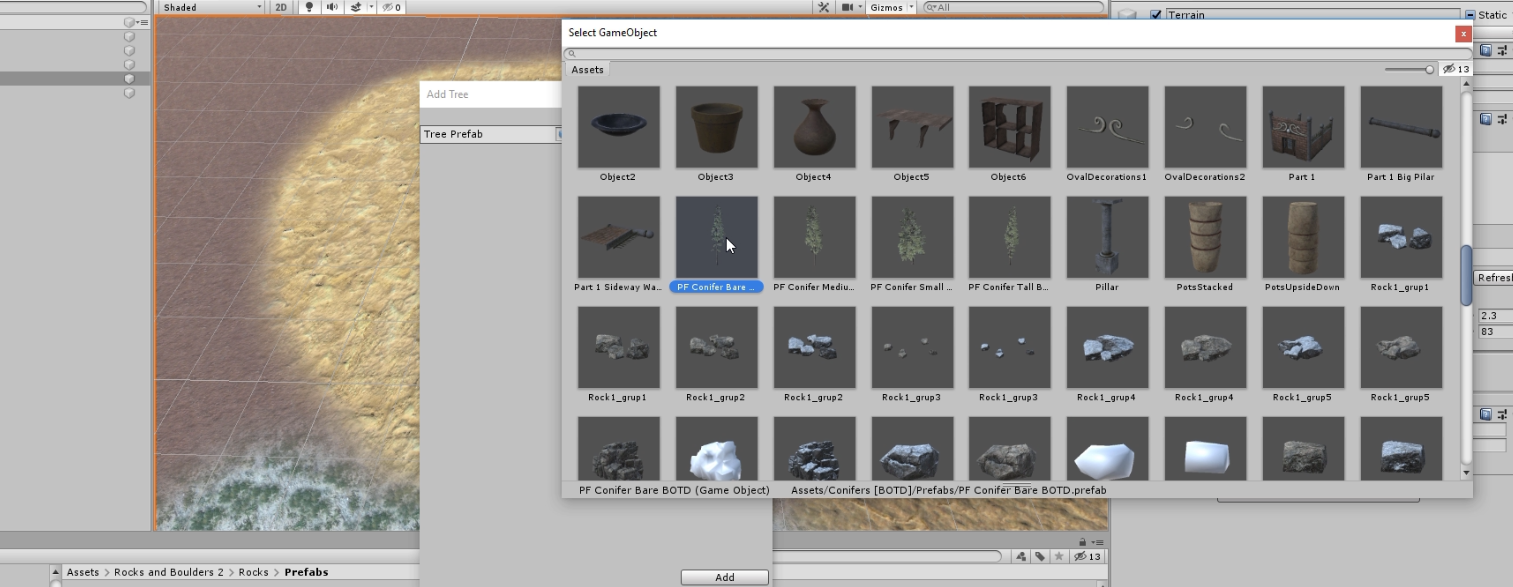The height and width of the screenshot is (587, 1513).
Task: Click Inspector field with value 2.3
Action: (1495, 315)
